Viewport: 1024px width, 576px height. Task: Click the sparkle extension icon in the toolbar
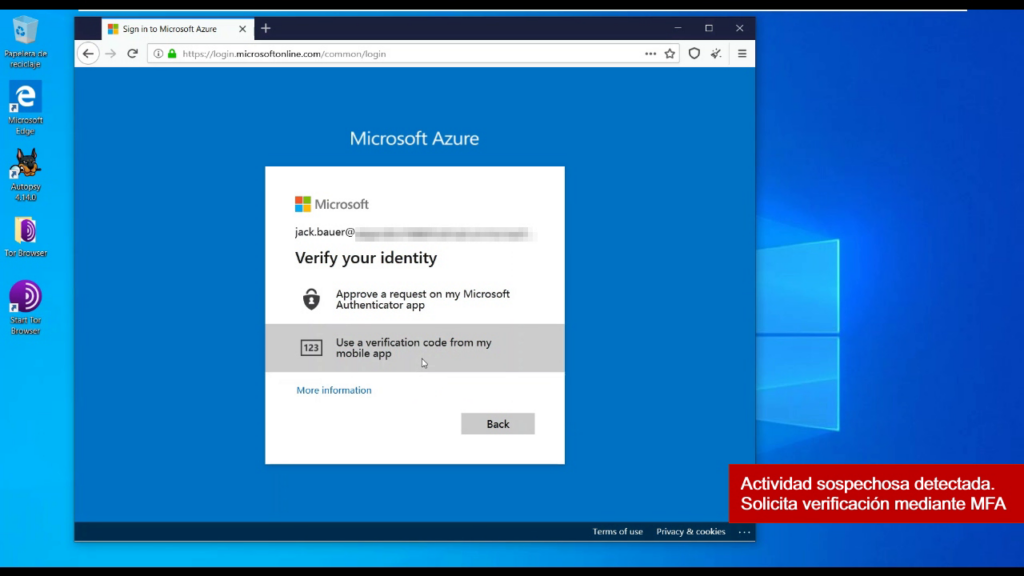tap(716, 54)
